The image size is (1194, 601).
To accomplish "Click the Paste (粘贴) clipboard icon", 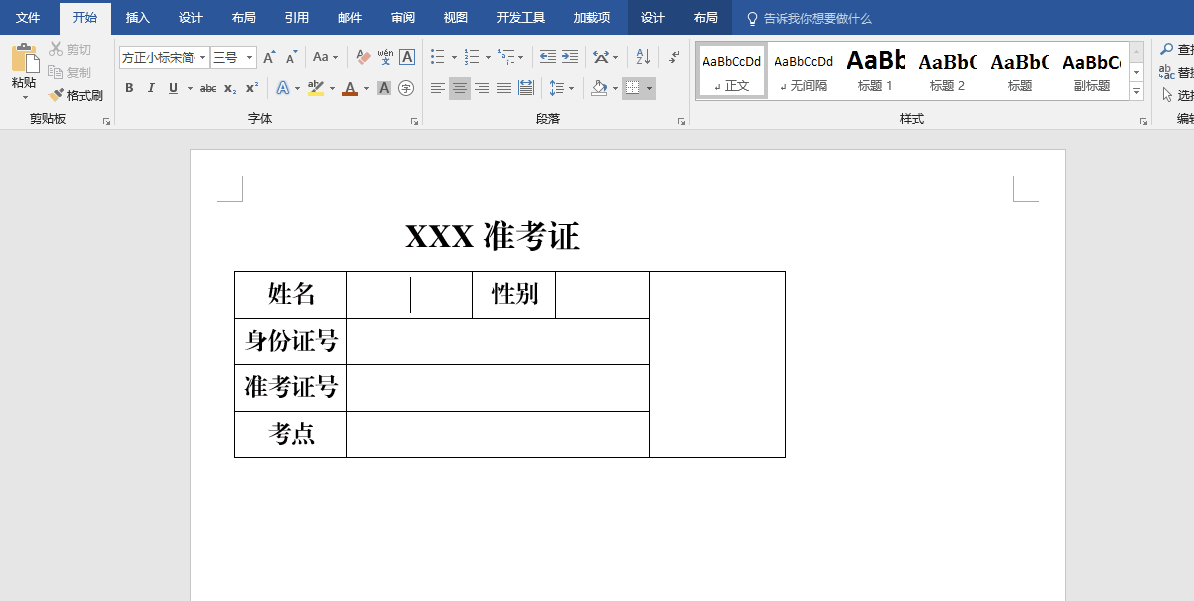I will [24, 59].
